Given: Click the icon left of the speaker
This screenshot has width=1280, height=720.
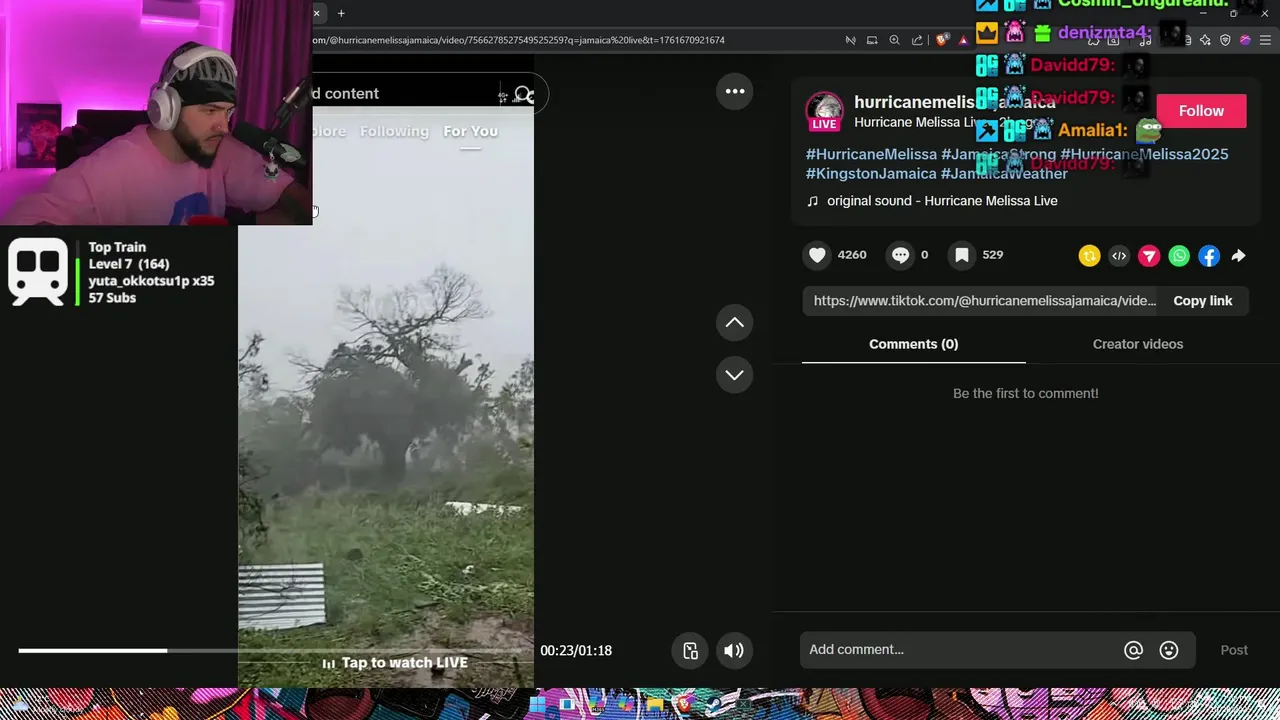Looking at the screenshot, I should [x=690, y=650].
